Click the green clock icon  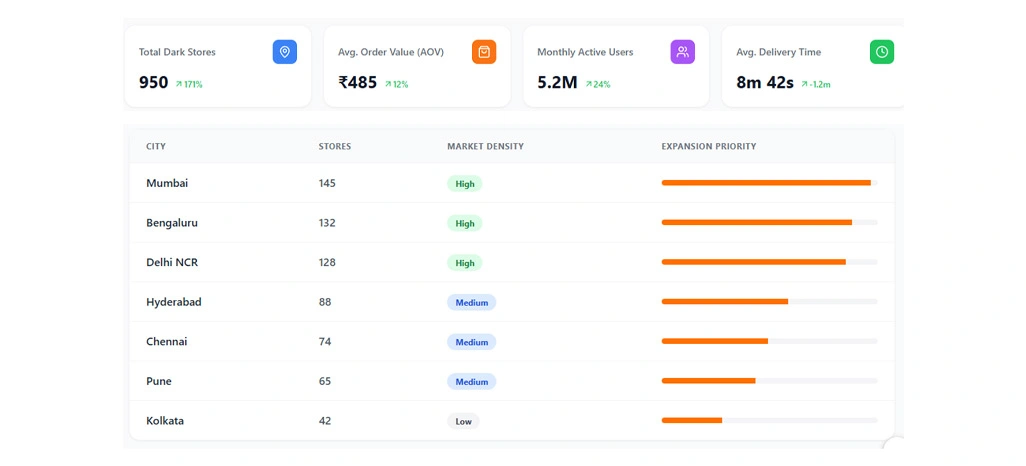pos(881,52)
